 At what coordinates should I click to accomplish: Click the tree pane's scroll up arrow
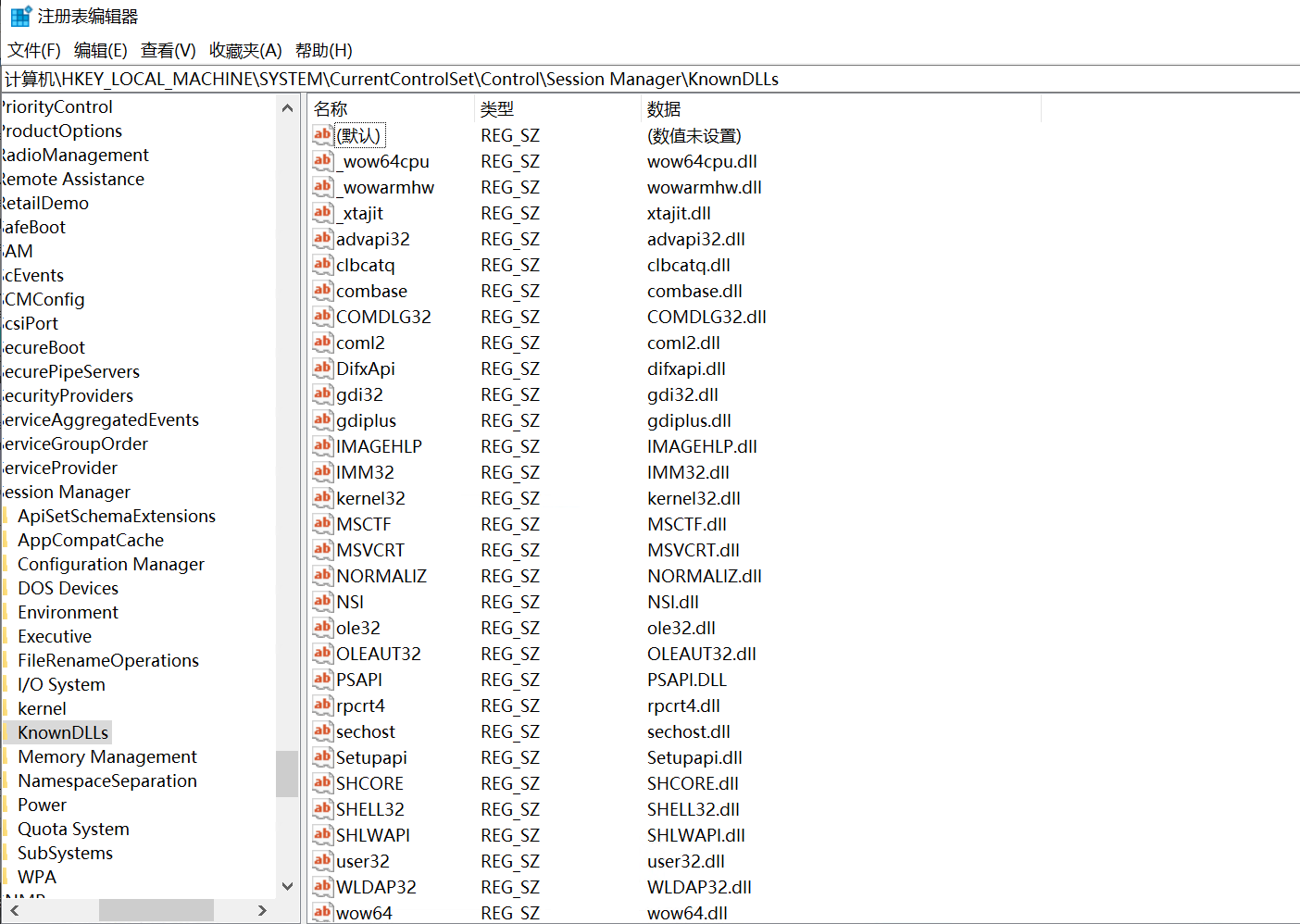point(287,108)
